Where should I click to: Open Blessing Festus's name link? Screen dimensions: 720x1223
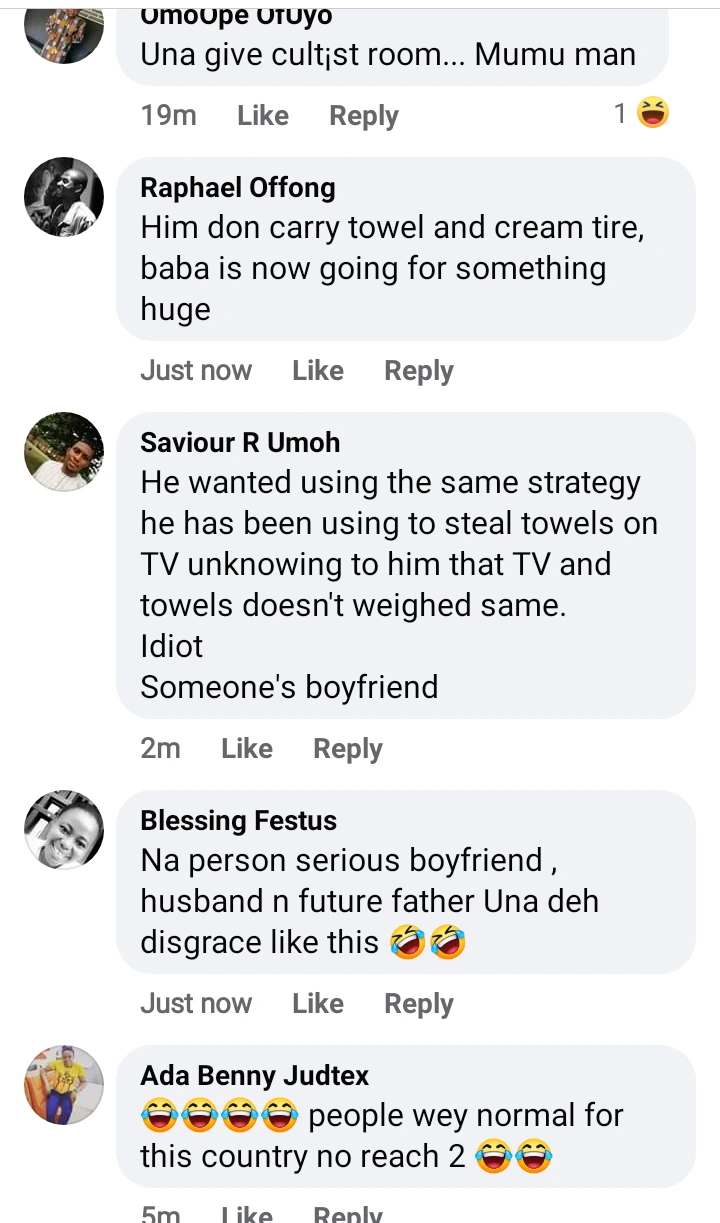click(x=238, y=821)
